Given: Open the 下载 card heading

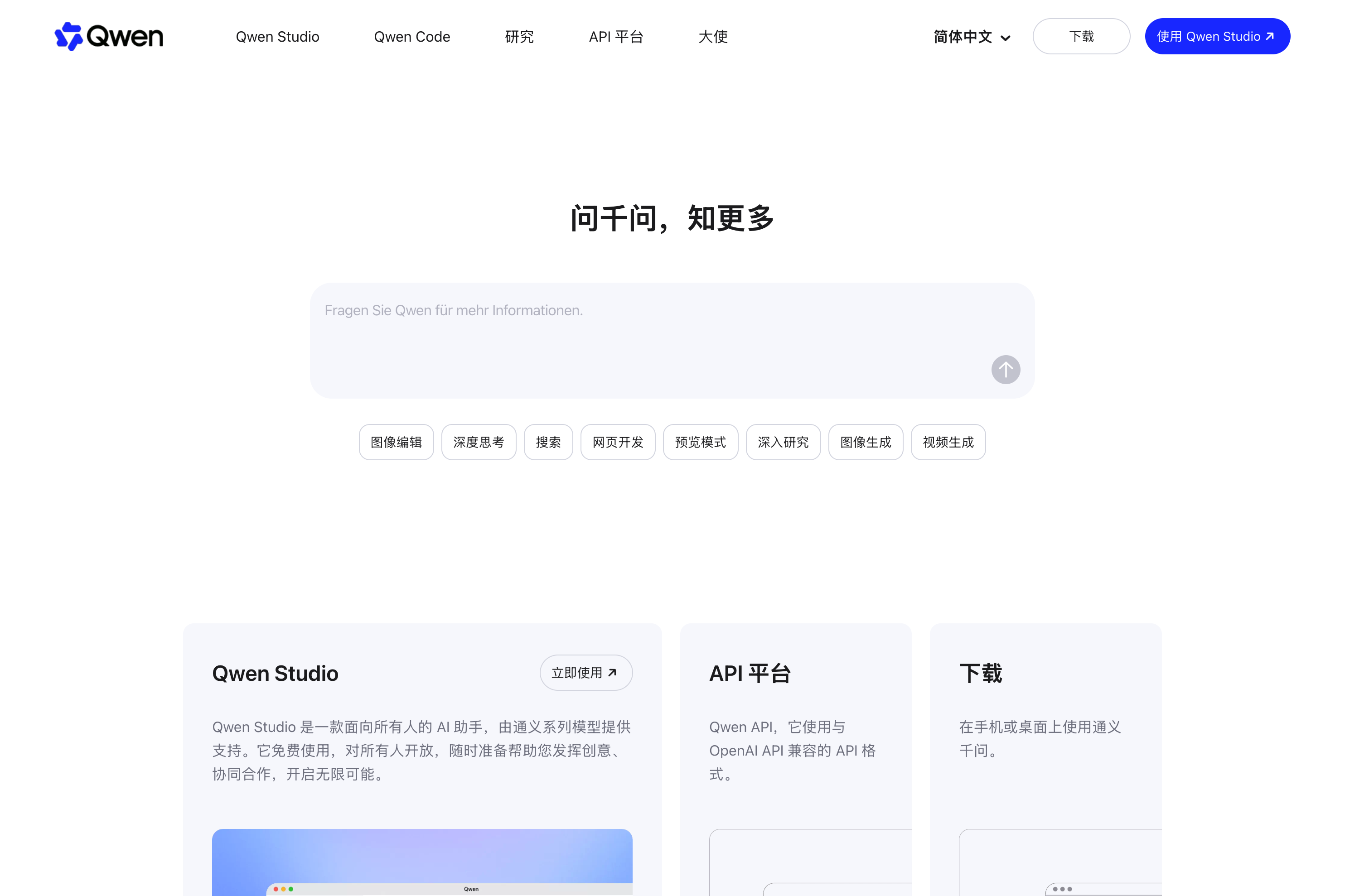Looking at the screenshot, I should 980,673.
